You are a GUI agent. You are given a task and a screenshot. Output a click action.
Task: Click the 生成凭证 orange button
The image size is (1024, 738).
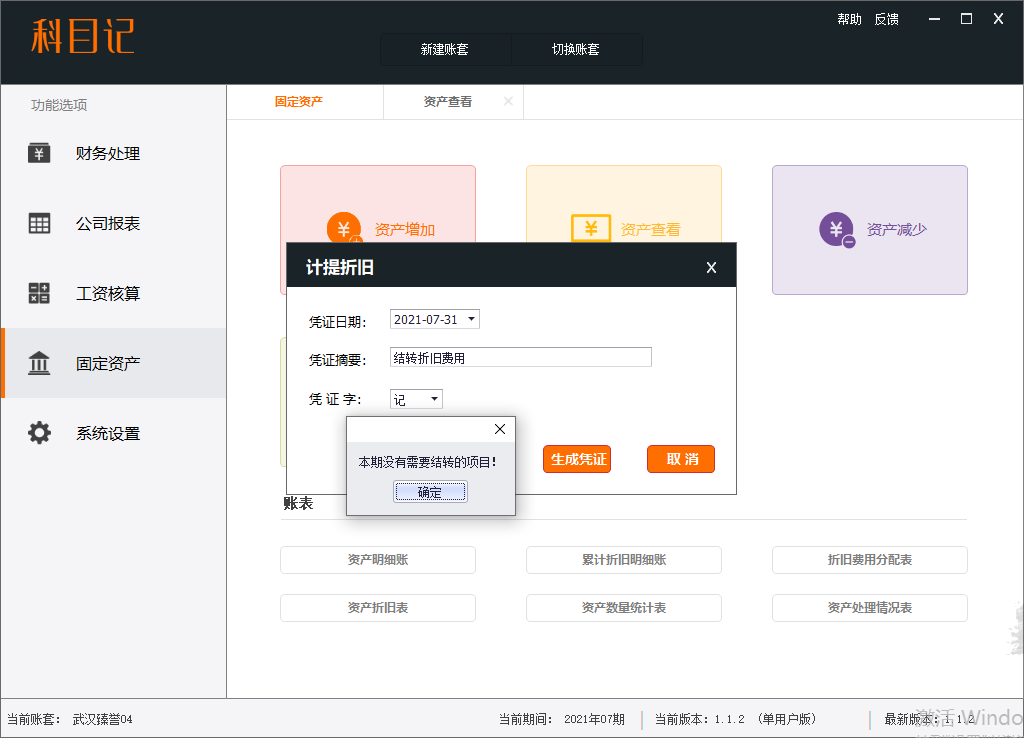click(x=577, y=459)
